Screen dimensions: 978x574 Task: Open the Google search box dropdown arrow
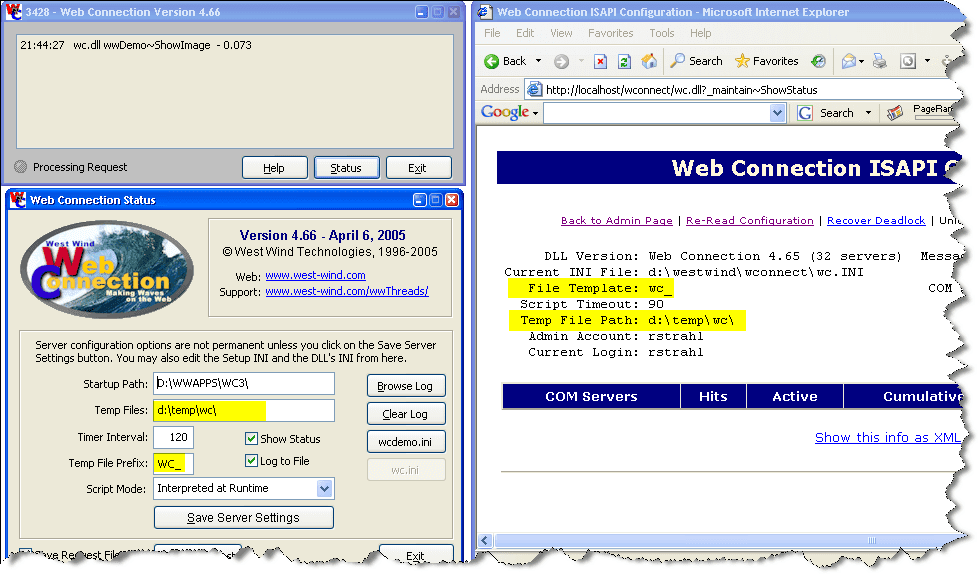click(x=778, y=113)
